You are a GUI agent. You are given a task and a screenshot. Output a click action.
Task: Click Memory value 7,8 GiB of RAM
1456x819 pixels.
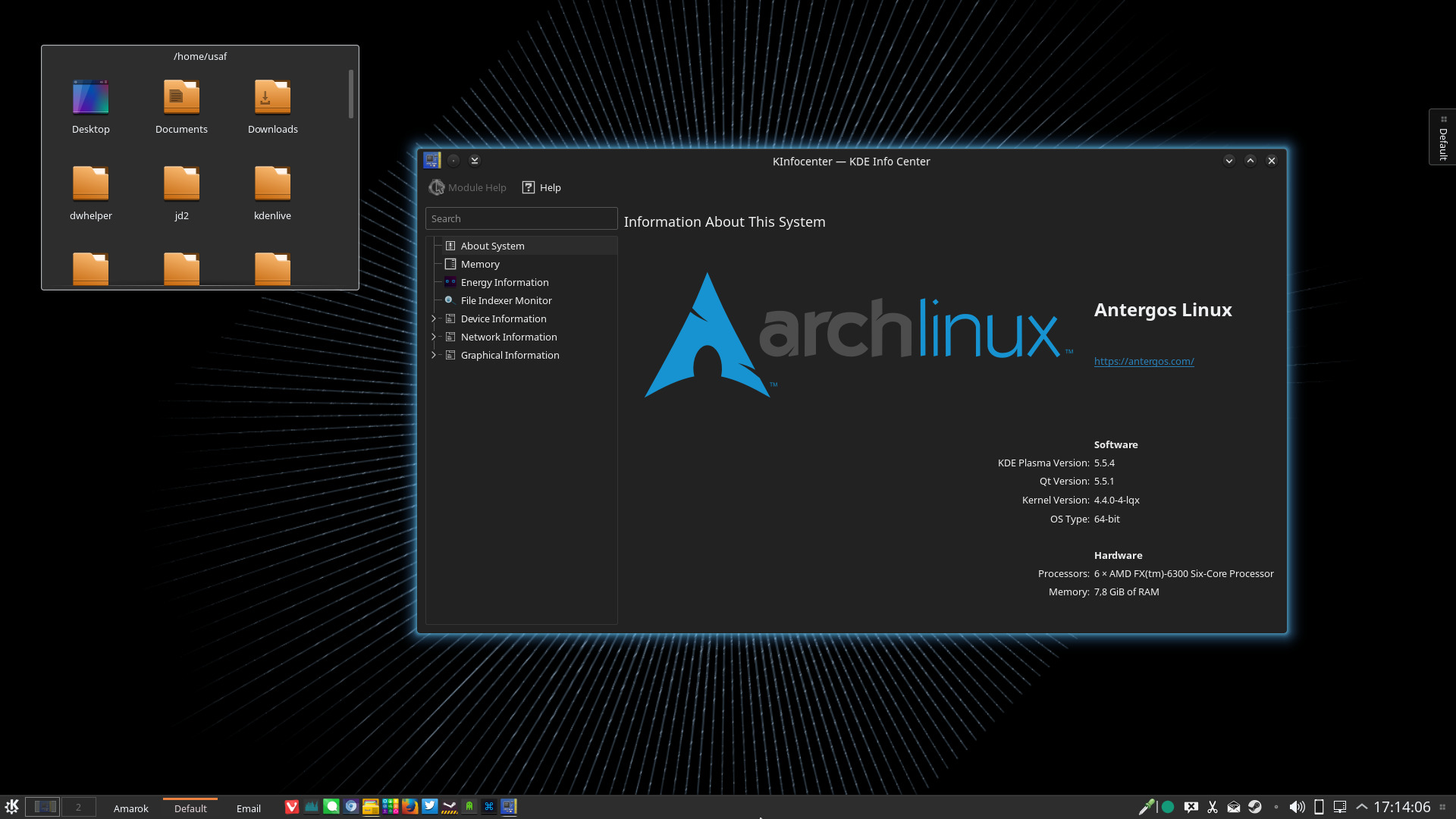[x=1126, y=591]
